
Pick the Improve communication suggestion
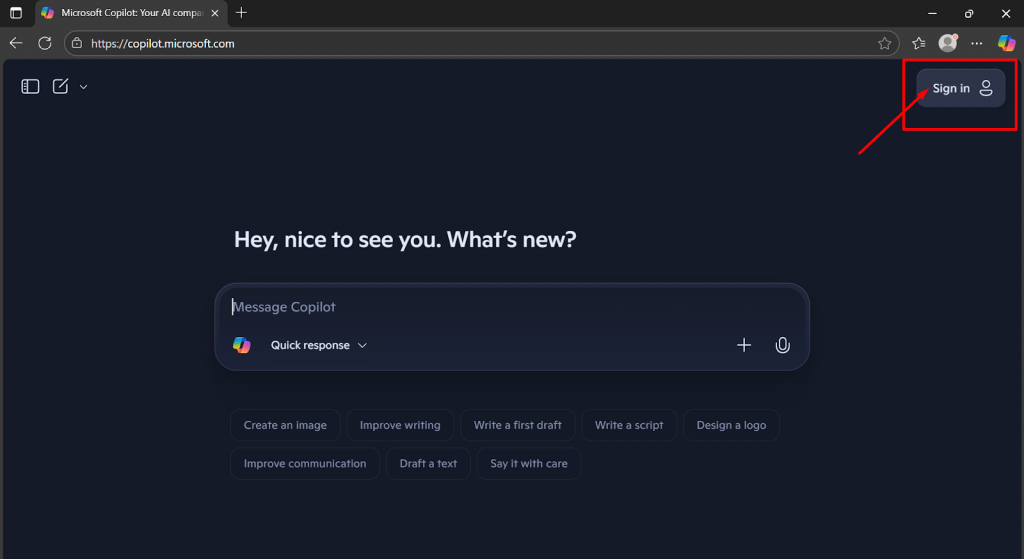(305, 464)
